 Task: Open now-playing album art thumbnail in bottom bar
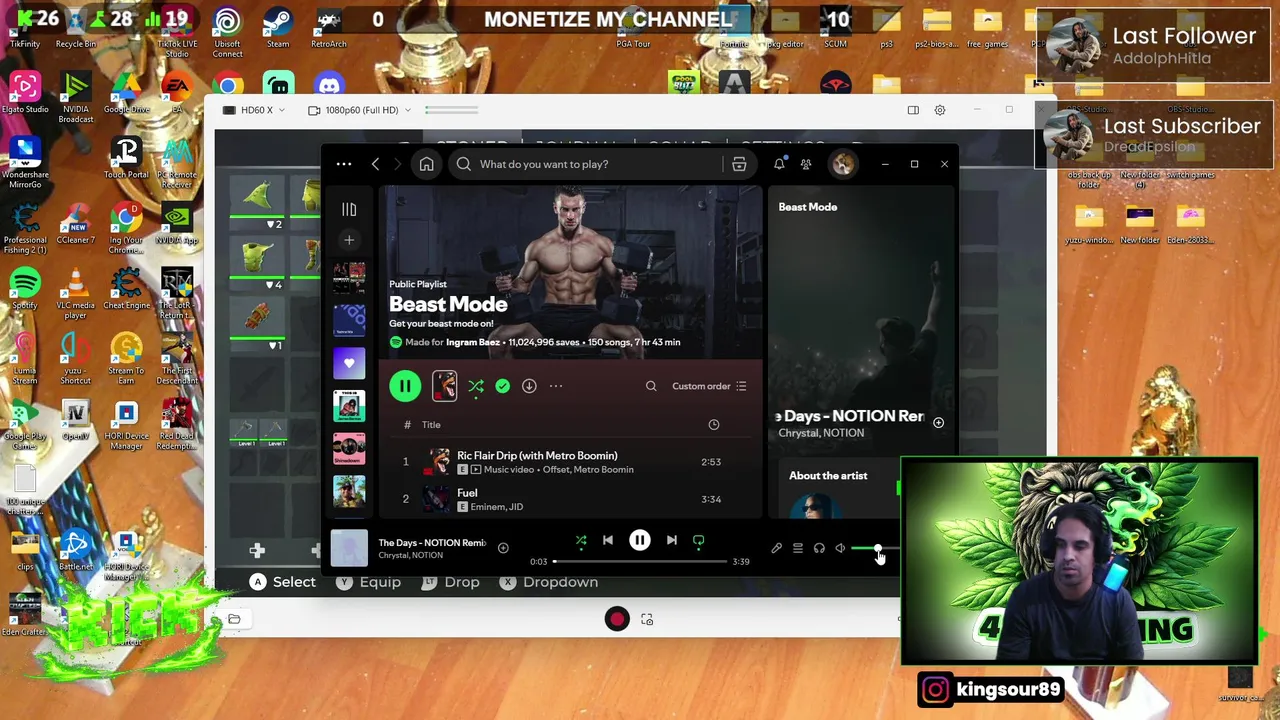click(349, 548)
